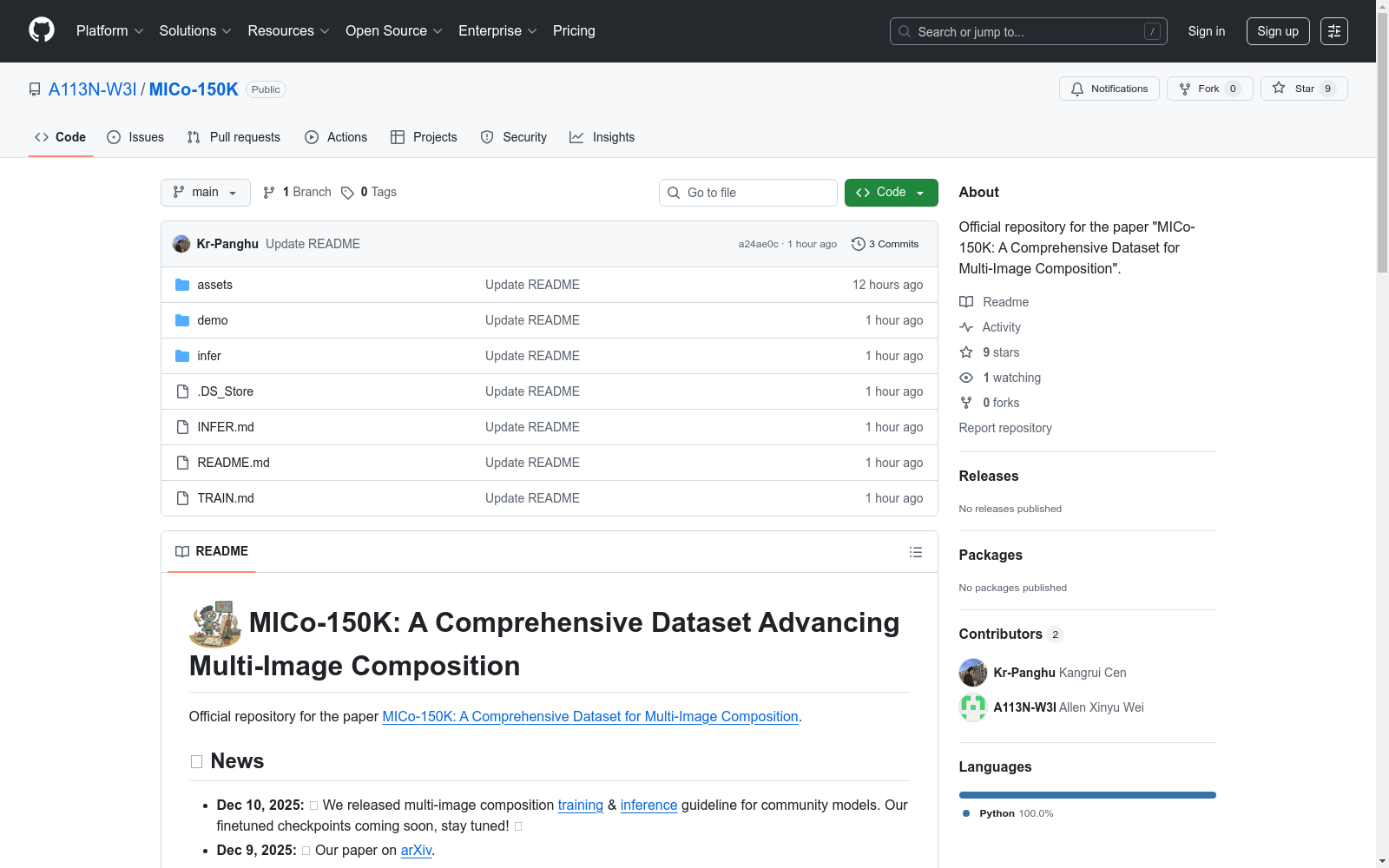Open the Projects tab

(x=424, y=137)
